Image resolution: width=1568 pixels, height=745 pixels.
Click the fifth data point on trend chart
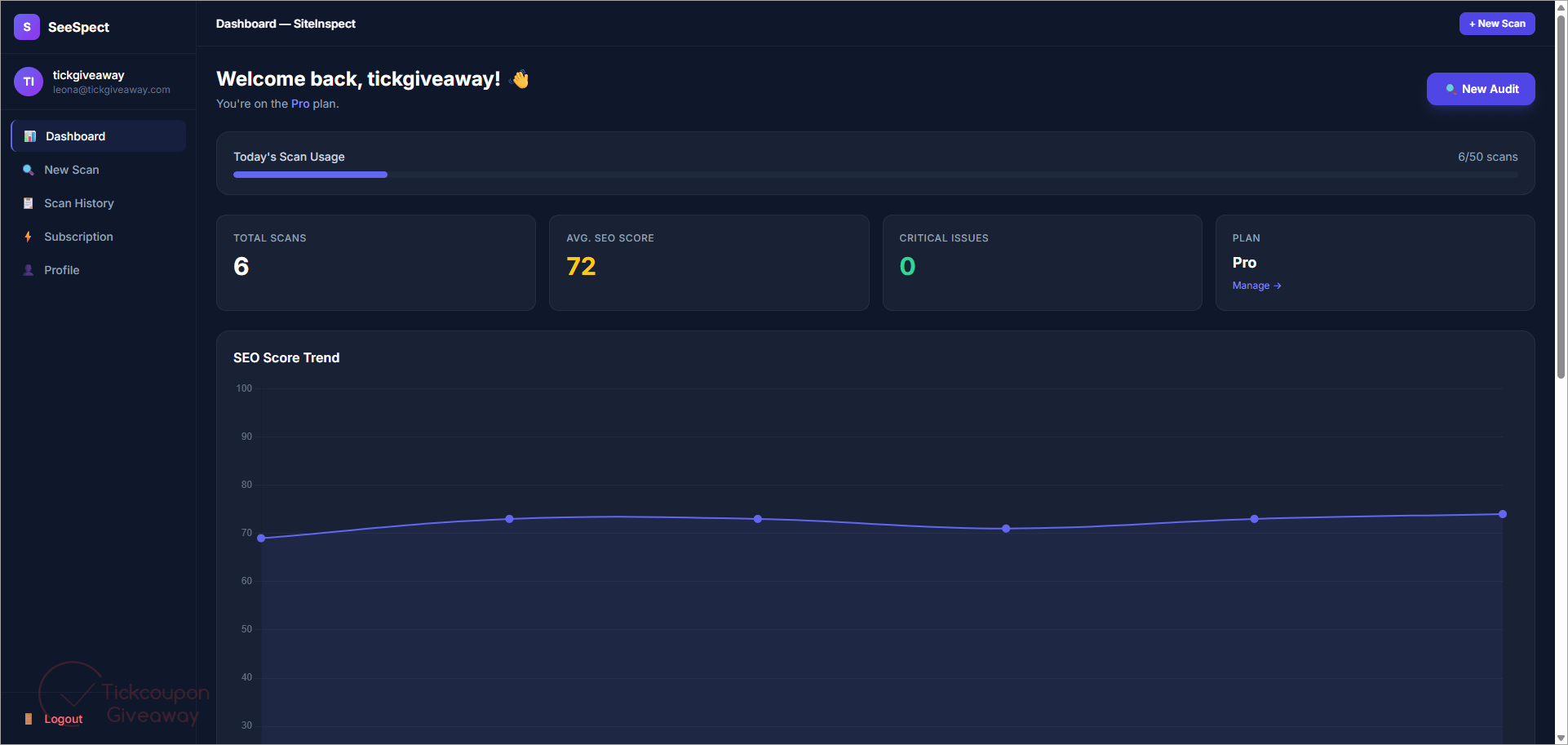(1254, 519)
